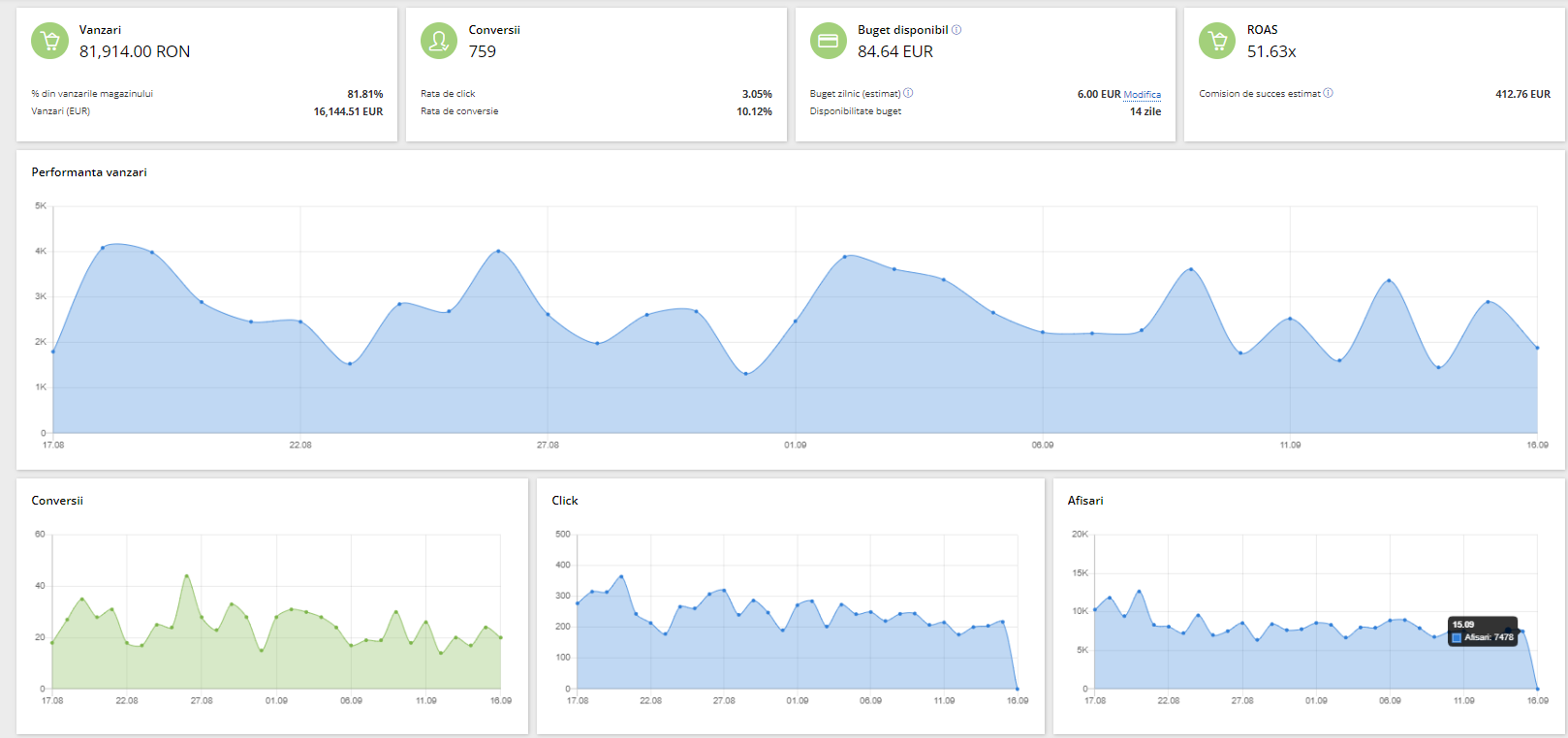Image resolution: width=1568 pixels, height=738 pixels.
Task: Select the 51.63x ROAS value
Action: click(x=1271, y=52)
